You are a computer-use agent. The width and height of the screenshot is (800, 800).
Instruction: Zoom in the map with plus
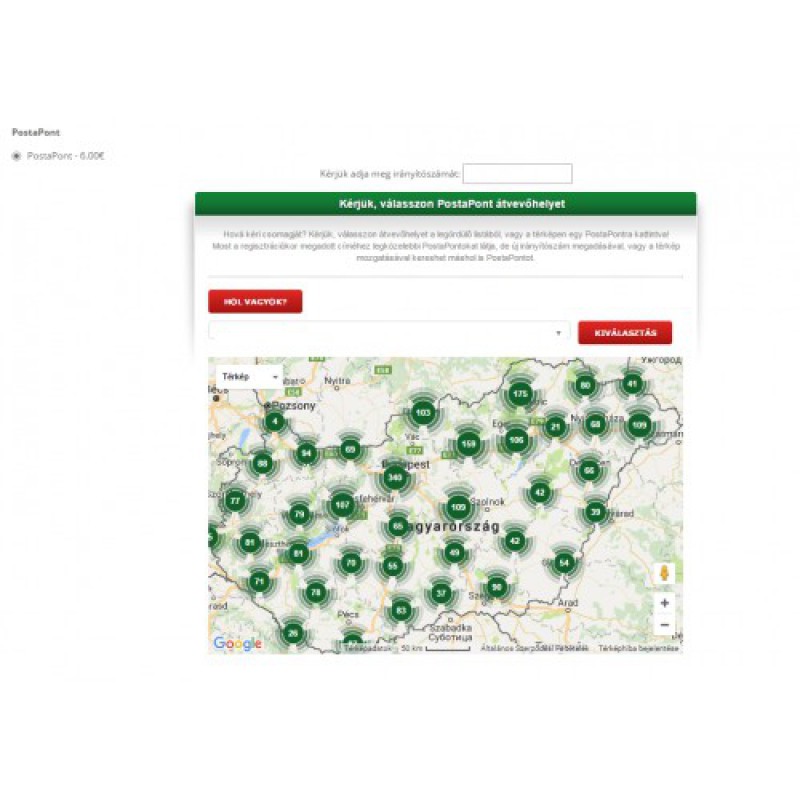(665, 603)
